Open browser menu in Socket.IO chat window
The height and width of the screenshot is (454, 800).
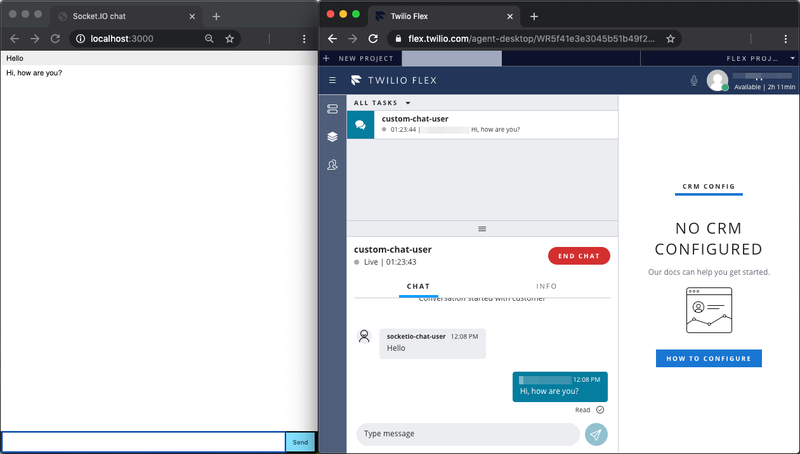pos(304,39)
